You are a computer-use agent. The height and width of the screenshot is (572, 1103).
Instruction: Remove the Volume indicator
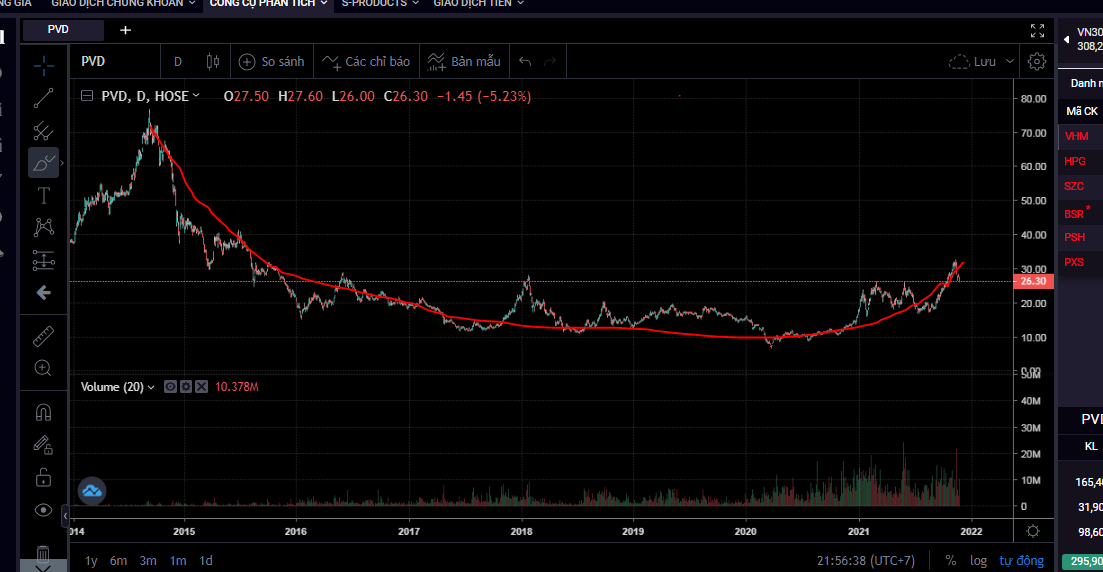(x=201, y=386)
